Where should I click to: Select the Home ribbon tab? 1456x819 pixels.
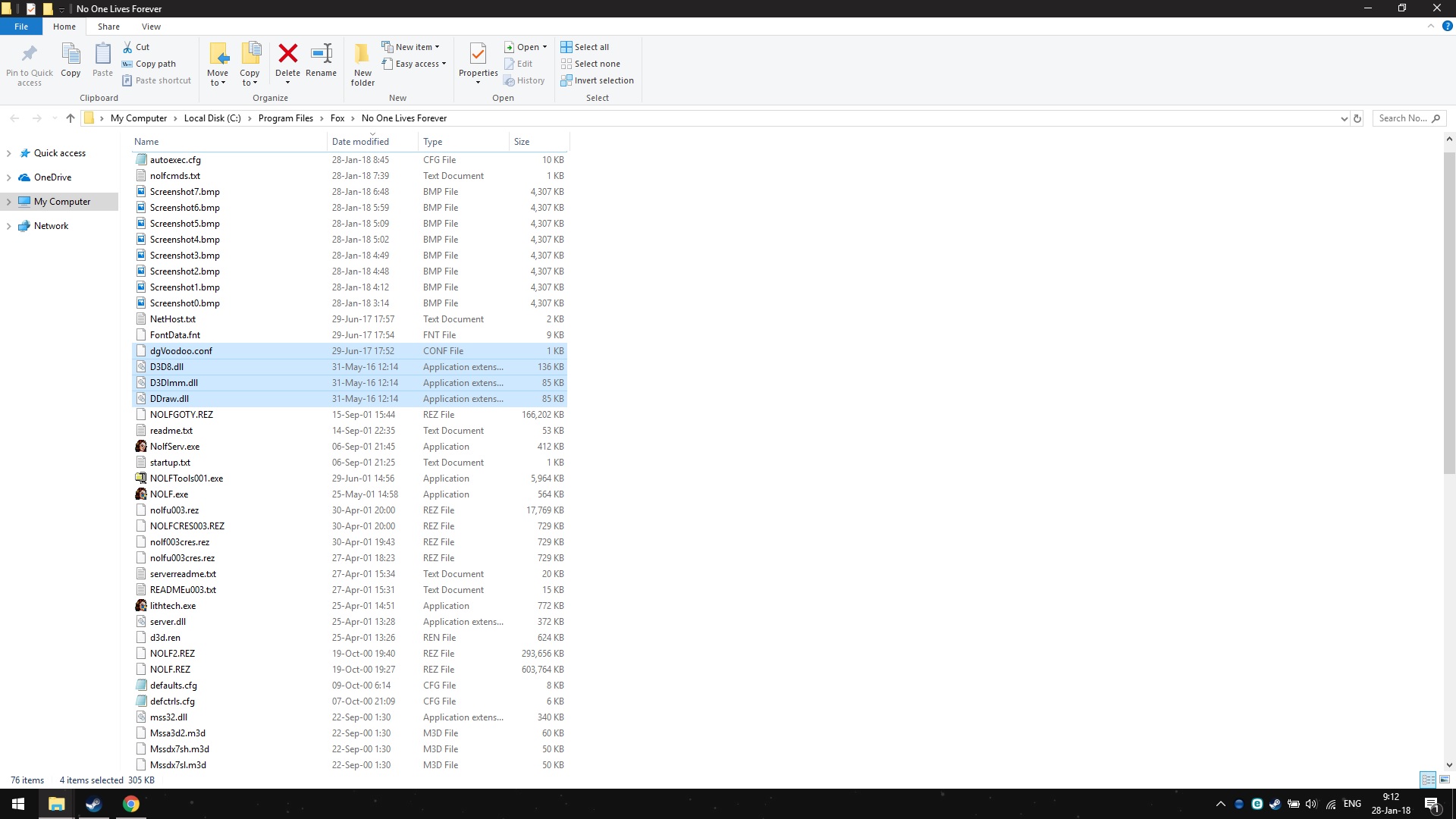[64, 27]
